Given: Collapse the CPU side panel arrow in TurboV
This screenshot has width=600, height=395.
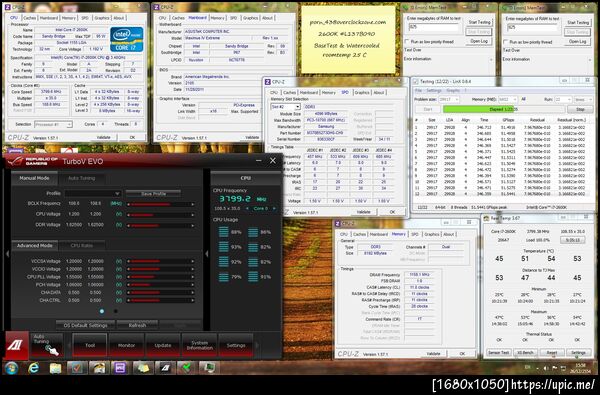Looking at the screenshot, I should (x=207, y=253).
